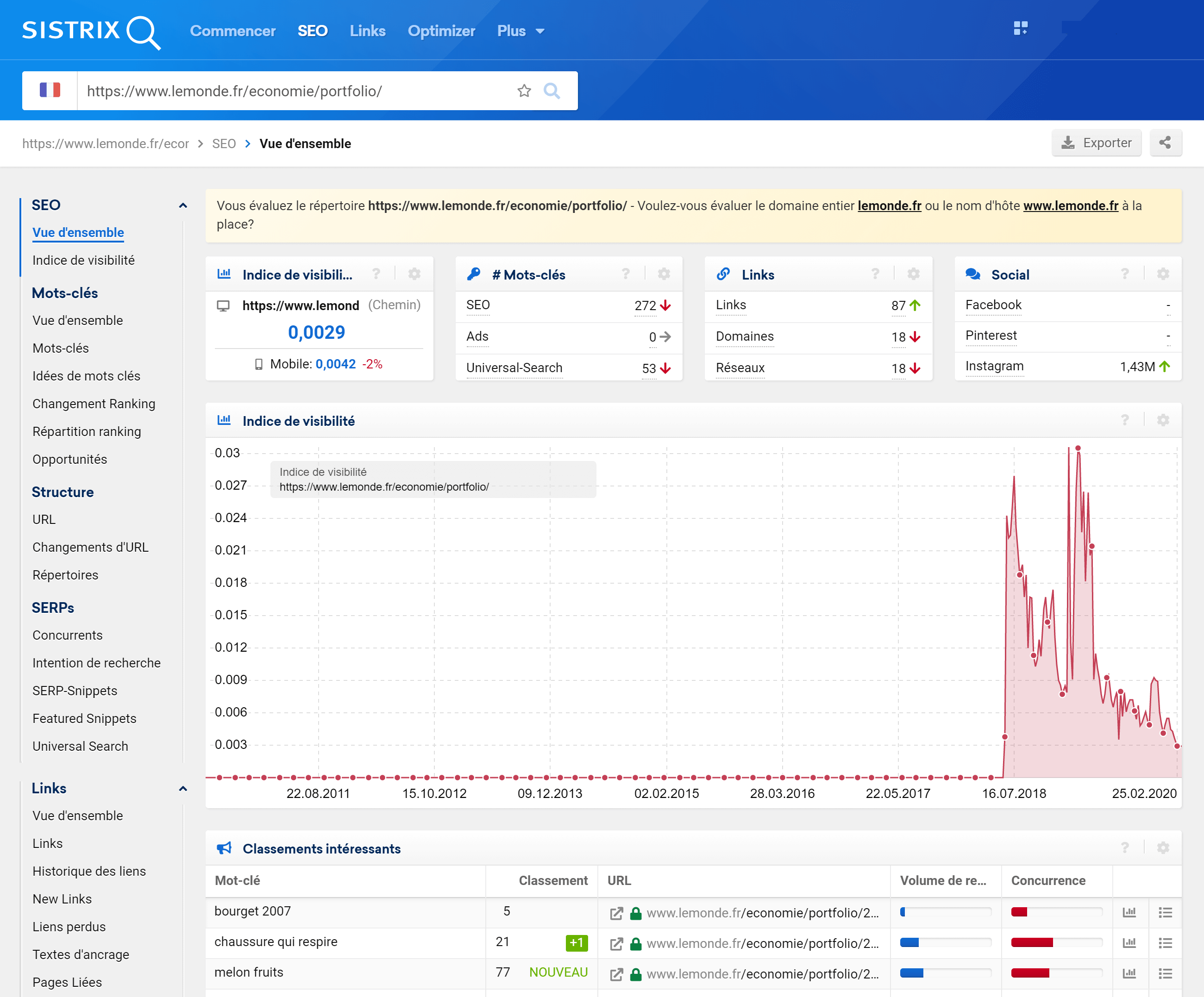1204x997 pixels.
Task: Click the SEO keyword count 272
Action: [x=645, y=305]
